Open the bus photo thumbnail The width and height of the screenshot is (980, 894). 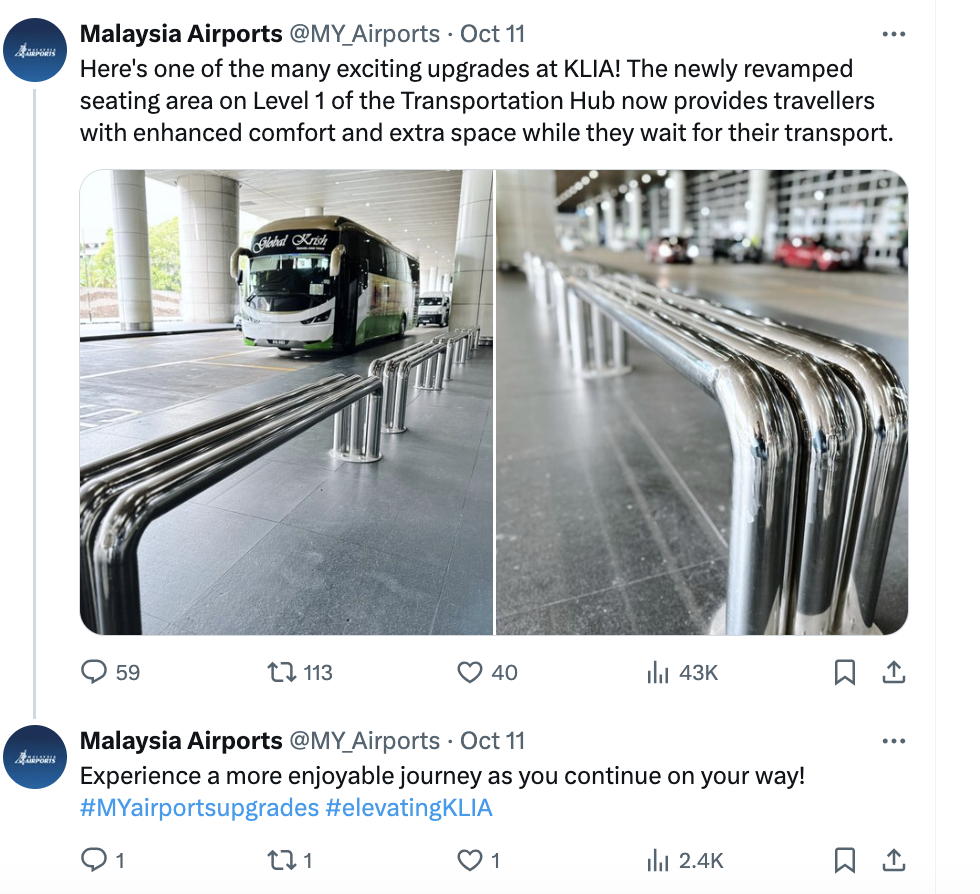coord(286,402)
